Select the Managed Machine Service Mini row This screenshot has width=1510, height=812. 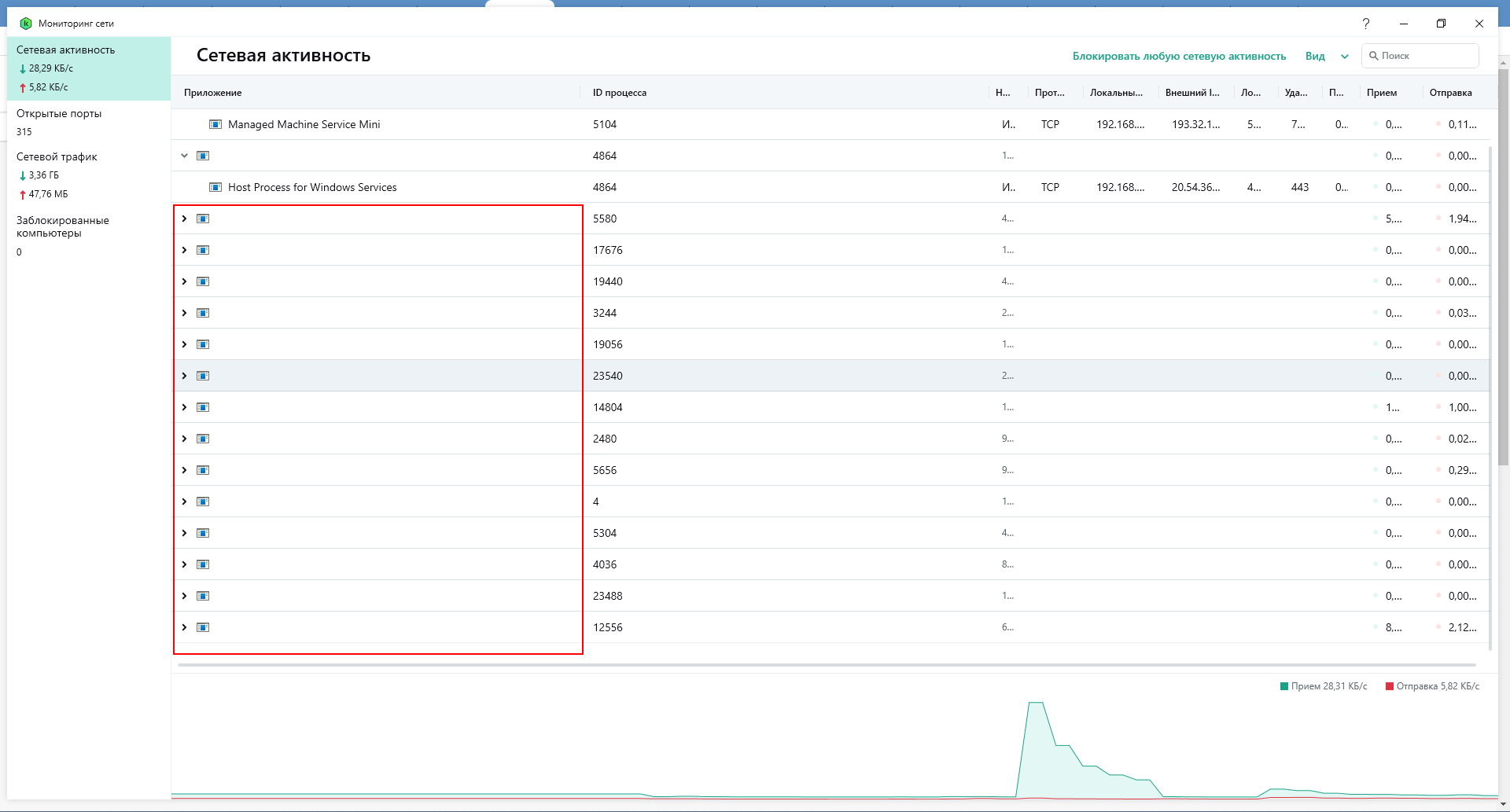830,124
